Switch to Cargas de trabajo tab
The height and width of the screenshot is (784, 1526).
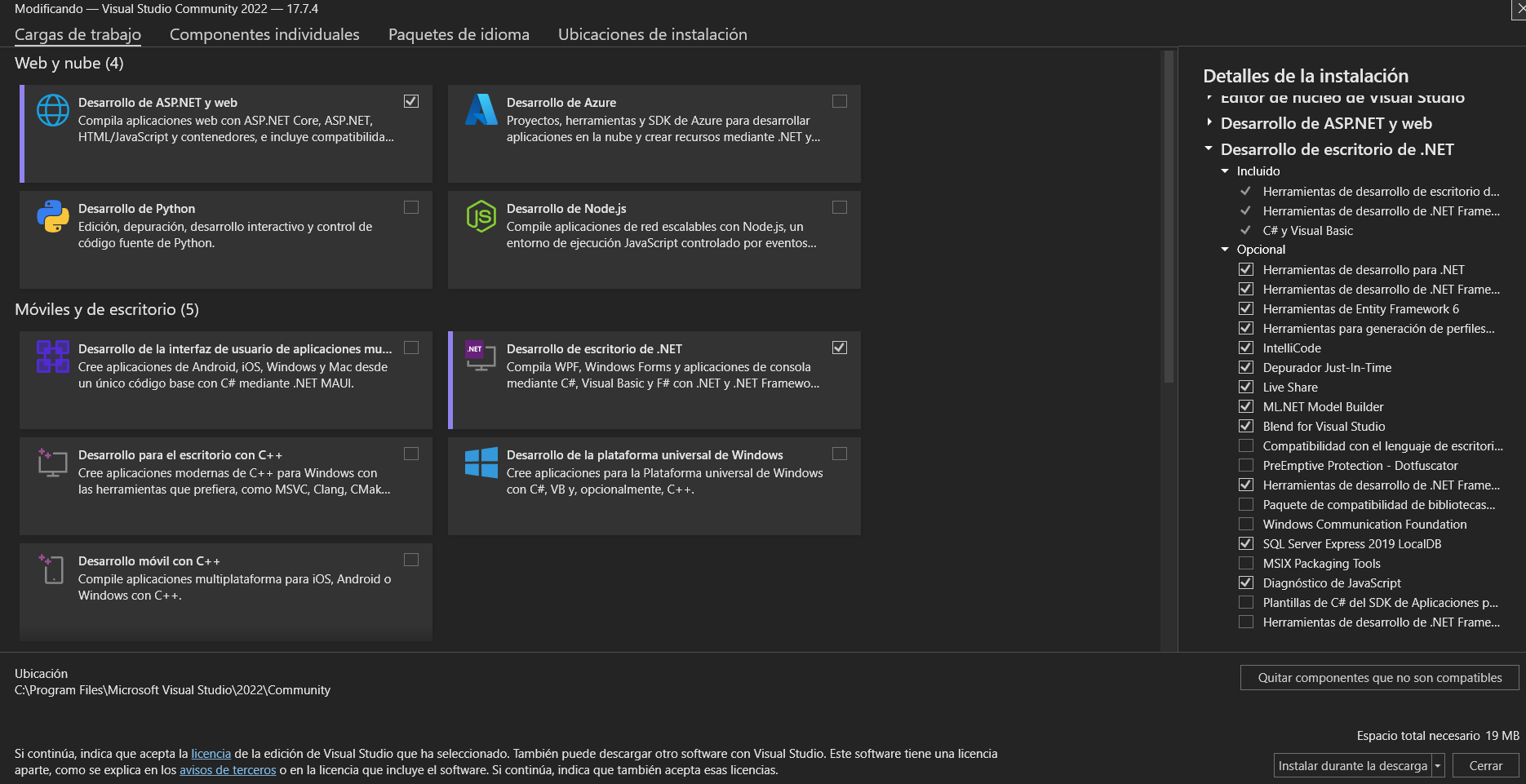pos(78,34)
